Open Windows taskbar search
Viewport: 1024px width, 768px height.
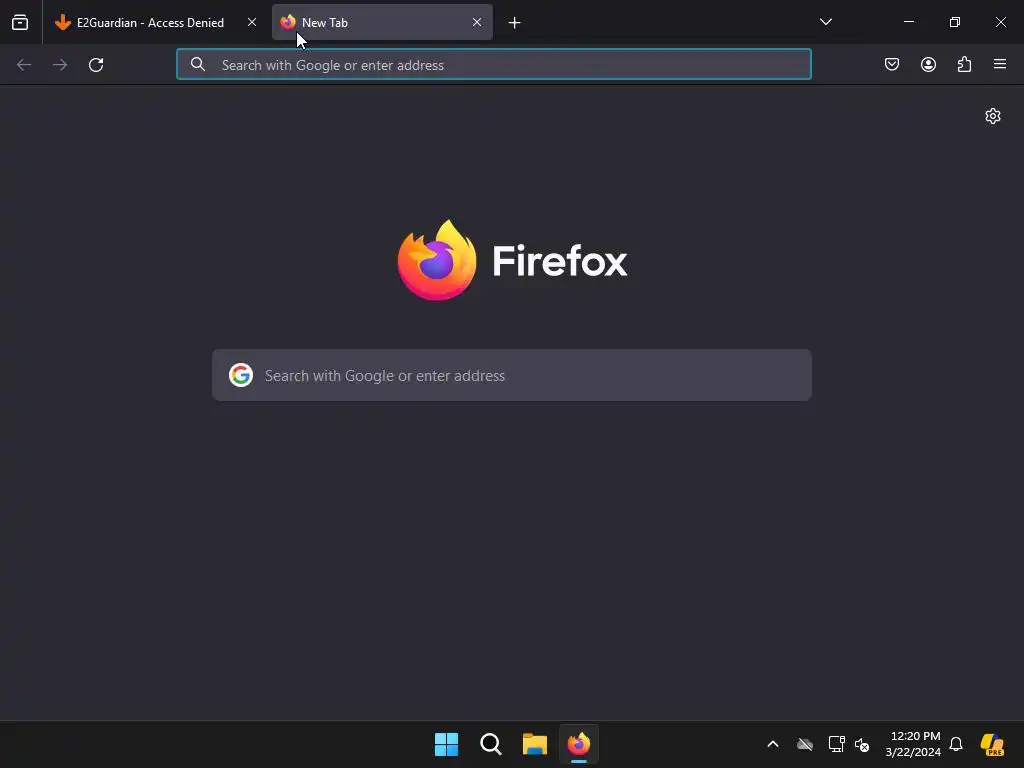[x=490, y=744]
